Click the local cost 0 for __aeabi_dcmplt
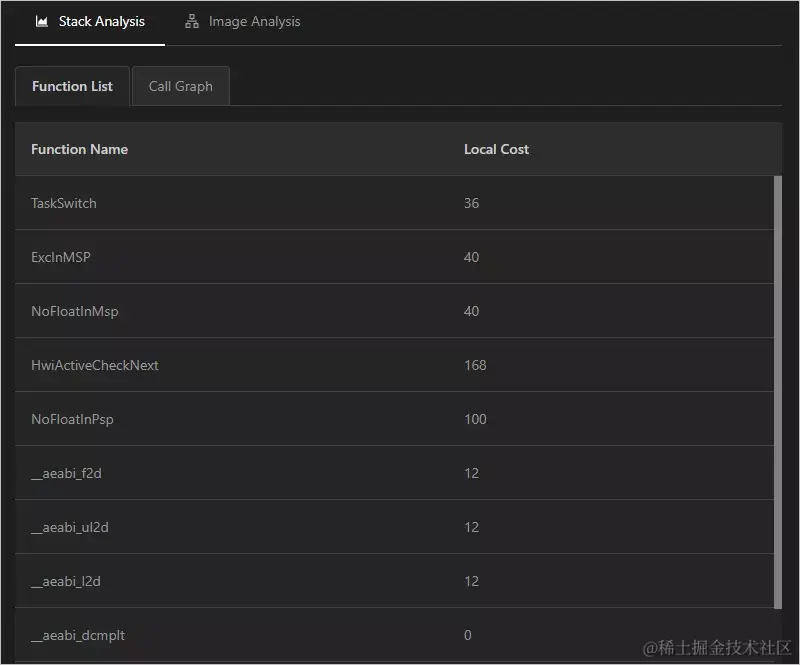The image size is (800, 665). click(x=467, y=635)
